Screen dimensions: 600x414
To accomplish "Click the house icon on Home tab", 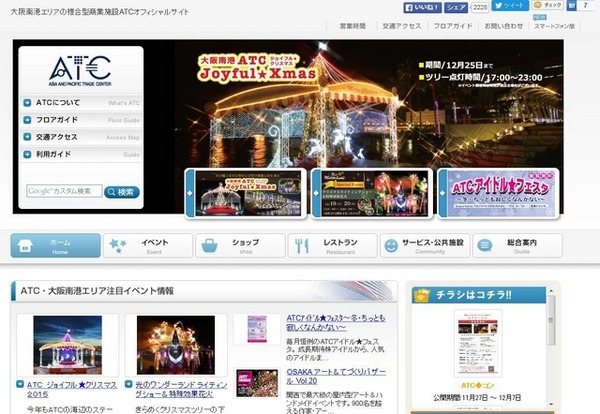I will coord(25,245).
